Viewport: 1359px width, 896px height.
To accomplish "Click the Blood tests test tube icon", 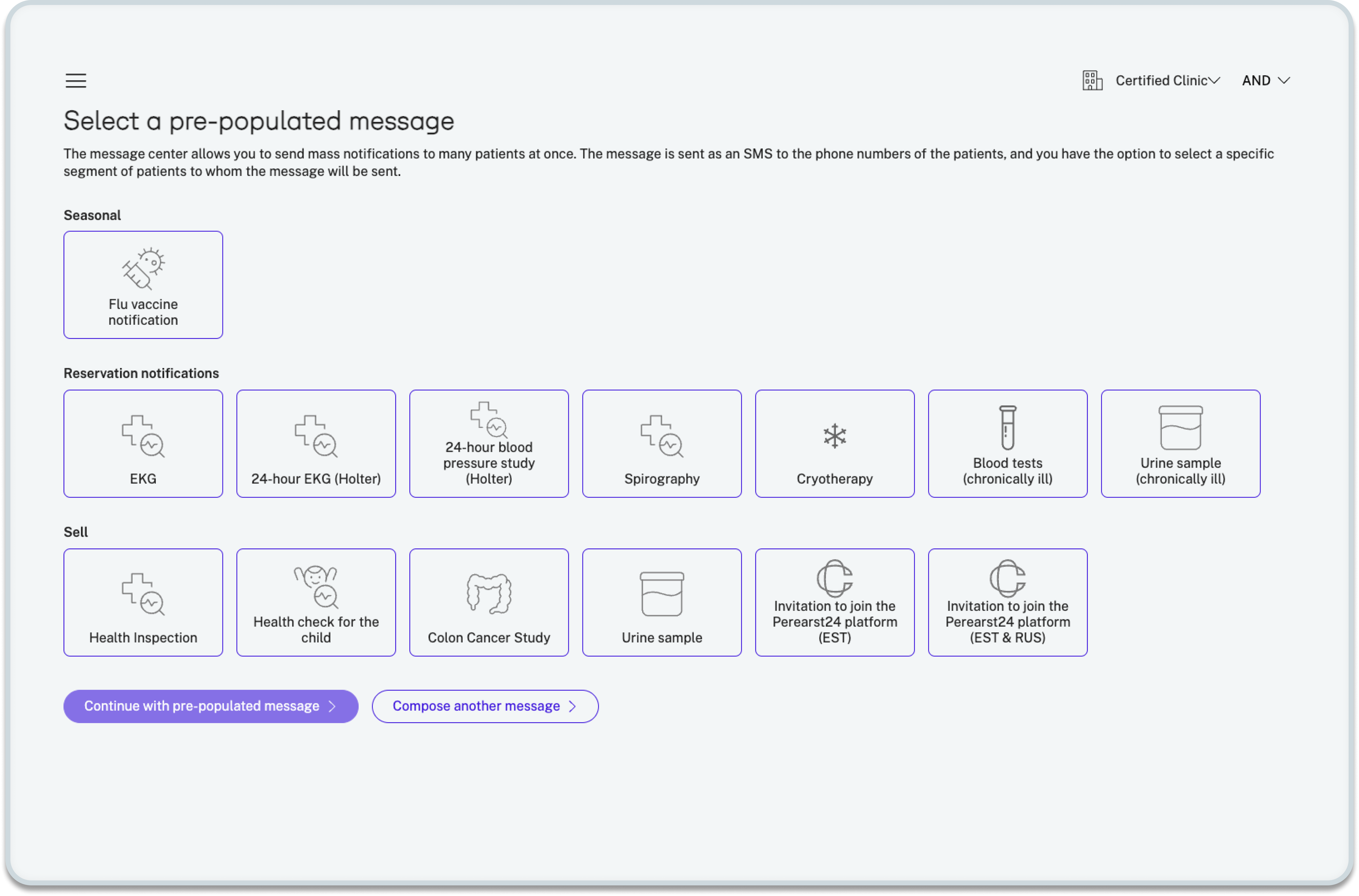I will click(1007, 428).
